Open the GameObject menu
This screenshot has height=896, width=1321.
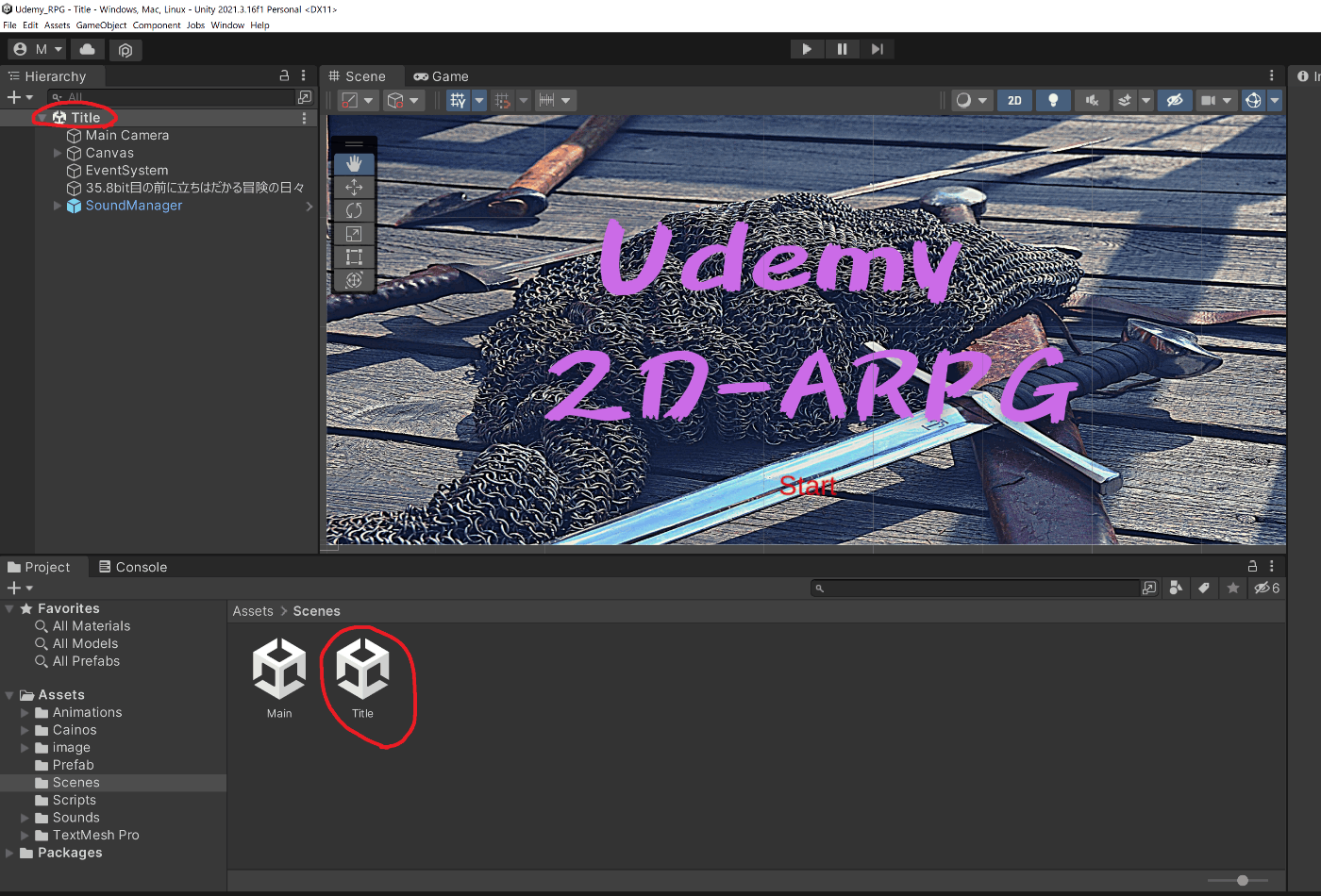(x=101, y=25)
